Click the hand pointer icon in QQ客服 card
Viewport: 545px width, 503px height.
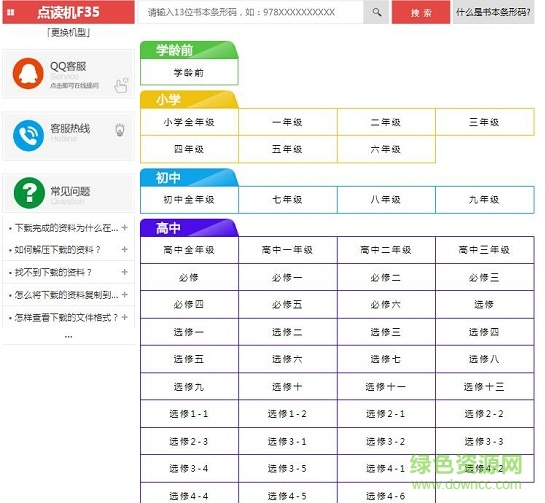pyautogui.click(x=121, y=86)
